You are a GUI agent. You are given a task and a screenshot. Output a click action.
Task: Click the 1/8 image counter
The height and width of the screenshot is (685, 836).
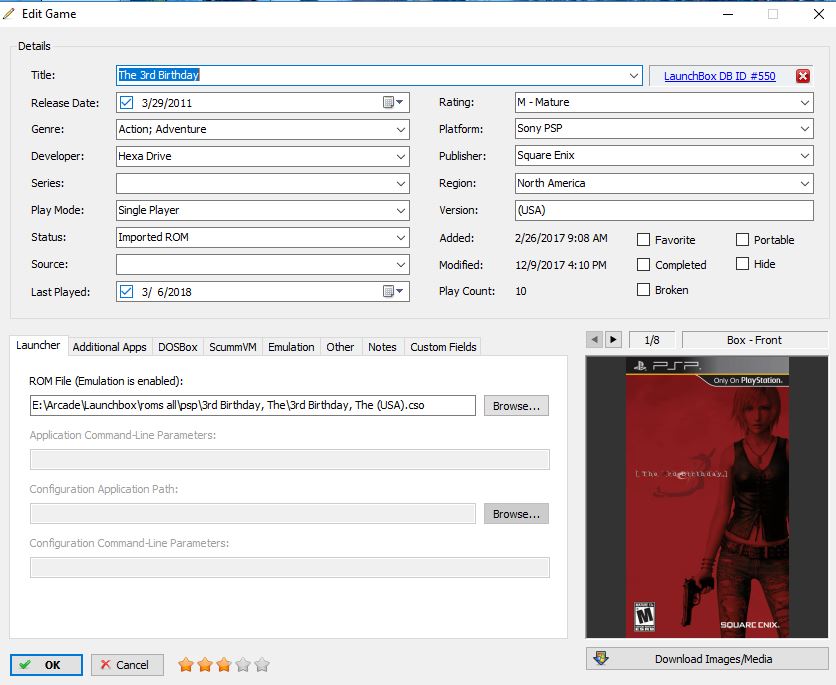click(x=652, y=340)
